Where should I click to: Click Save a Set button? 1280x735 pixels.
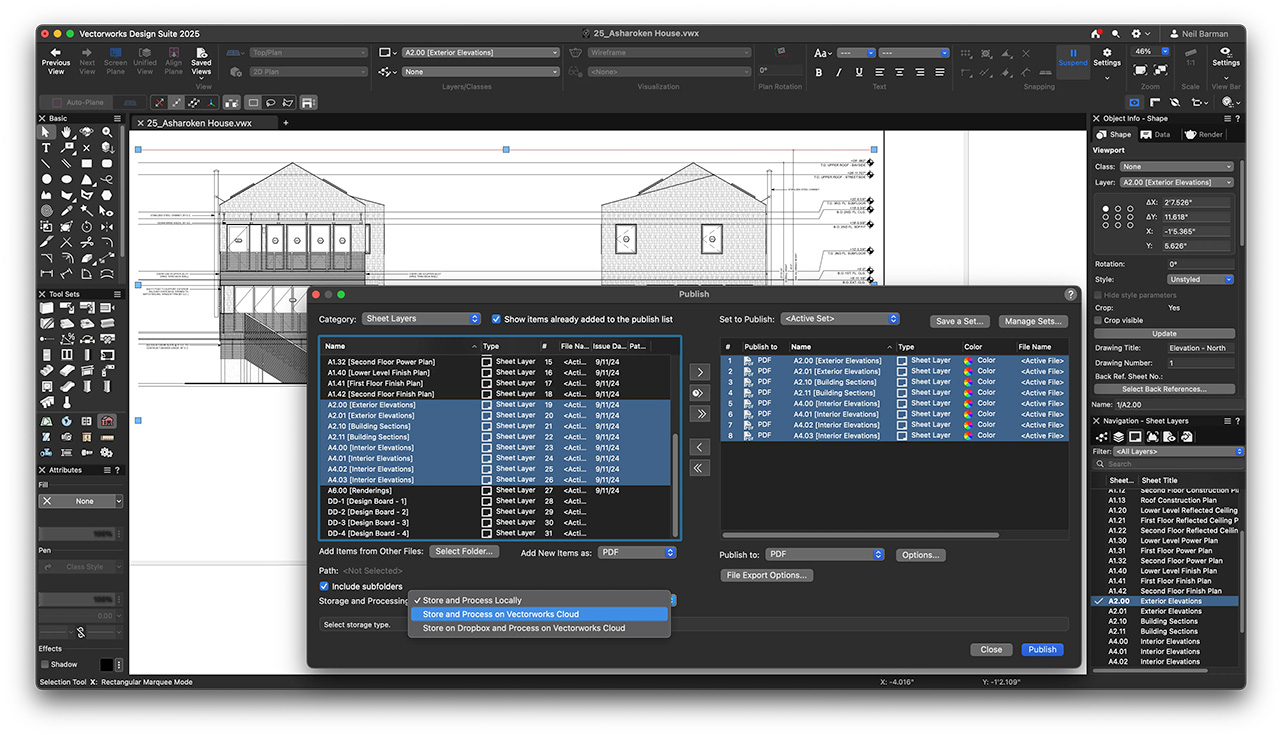pyautogui.click(x=960, y=321)
